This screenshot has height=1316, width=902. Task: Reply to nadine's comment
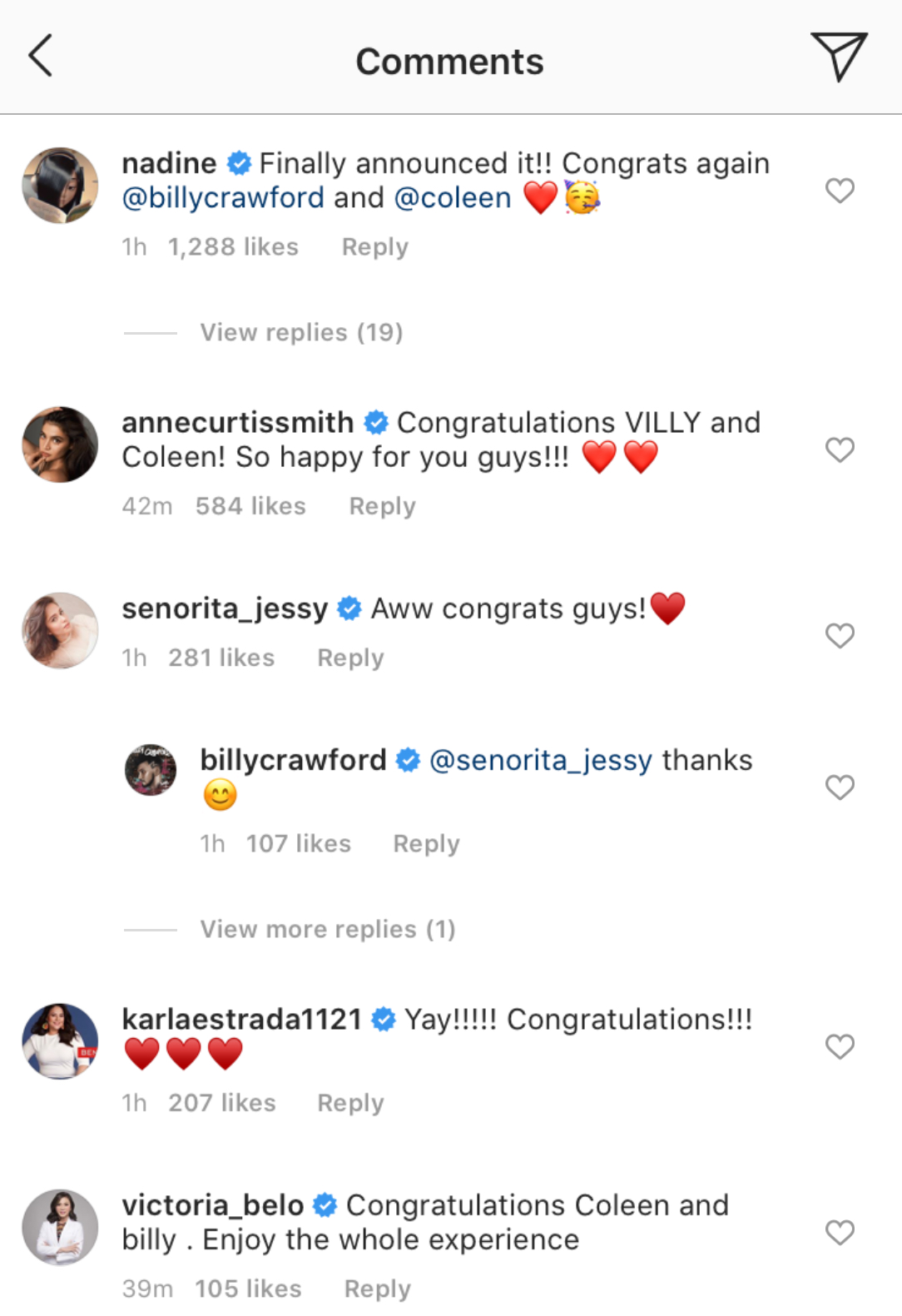(x=375, y=247)
